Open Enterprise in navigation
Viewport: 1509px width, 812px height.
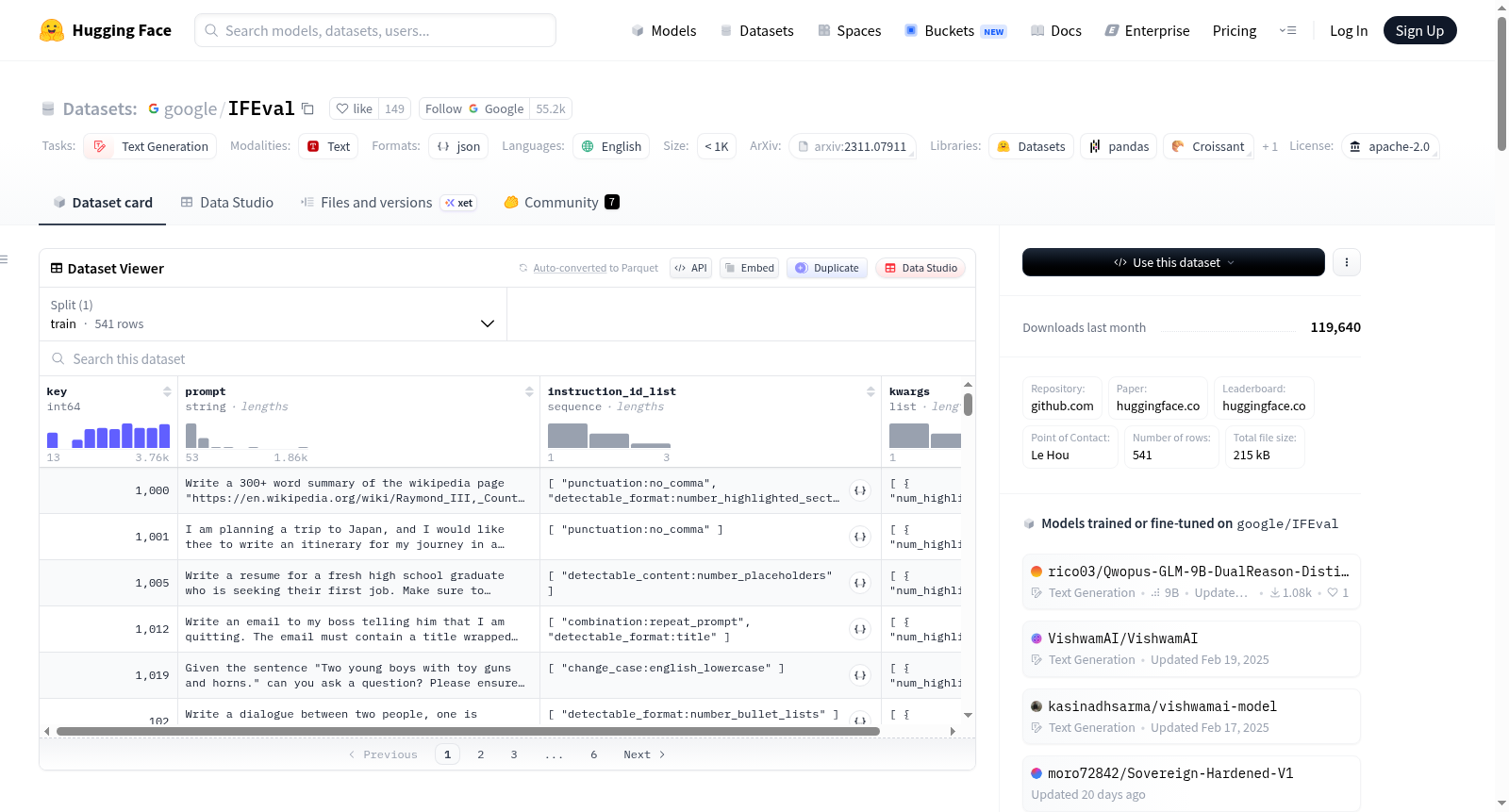pyautogui.click(x=1147, y=30)
